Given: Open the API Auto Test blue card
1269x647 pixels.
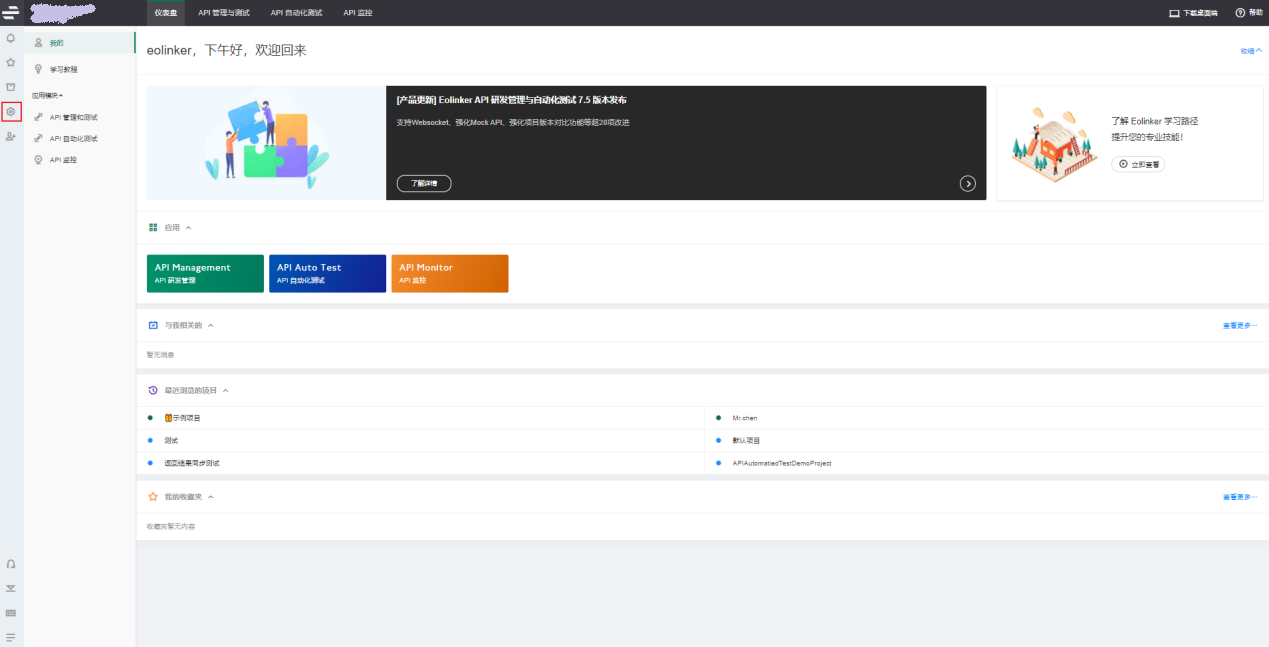Looking at the screenshot, I should click(327, 273).
